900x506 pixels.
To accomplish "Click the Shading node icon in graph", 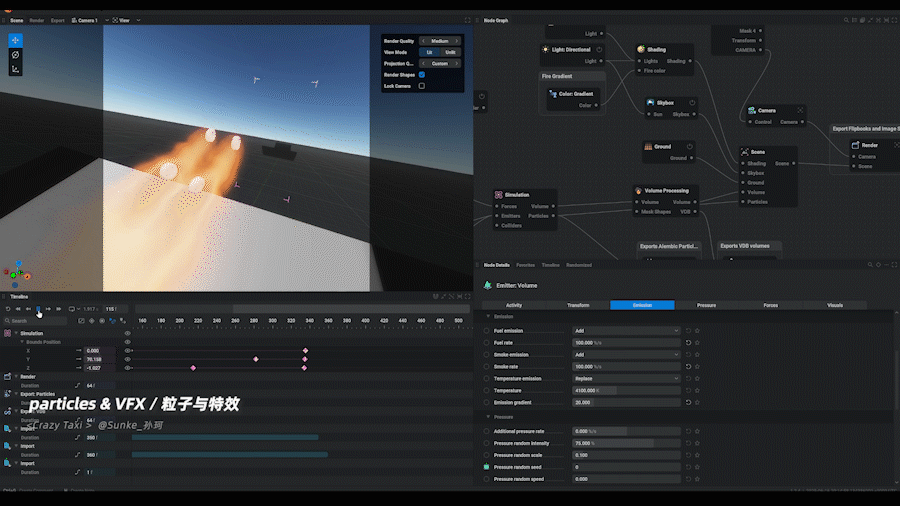I will click(641, 49).
